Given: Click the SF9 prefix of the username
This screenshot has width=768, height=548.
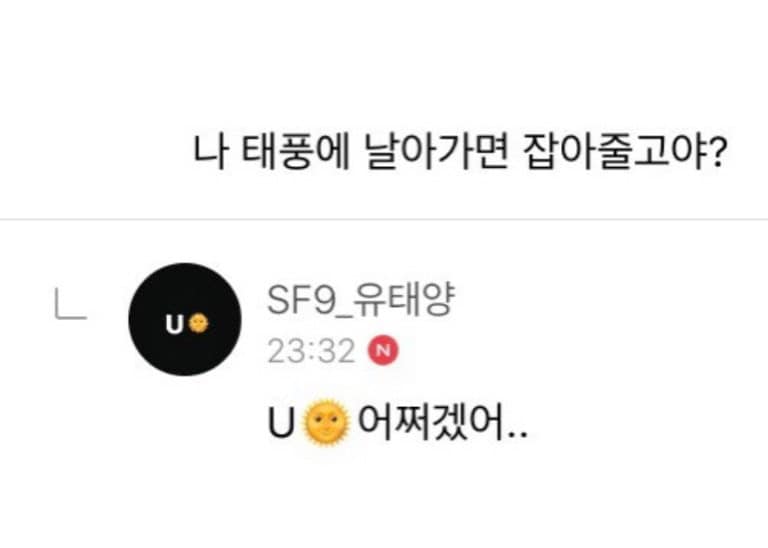Looking at the screenshot, I should pyautogui.click(x=300, y=301).
